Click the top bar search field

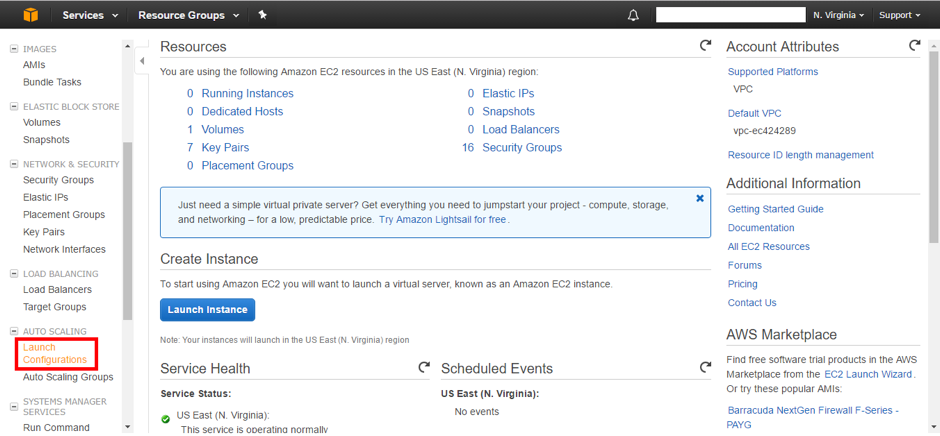coord(730,15)
